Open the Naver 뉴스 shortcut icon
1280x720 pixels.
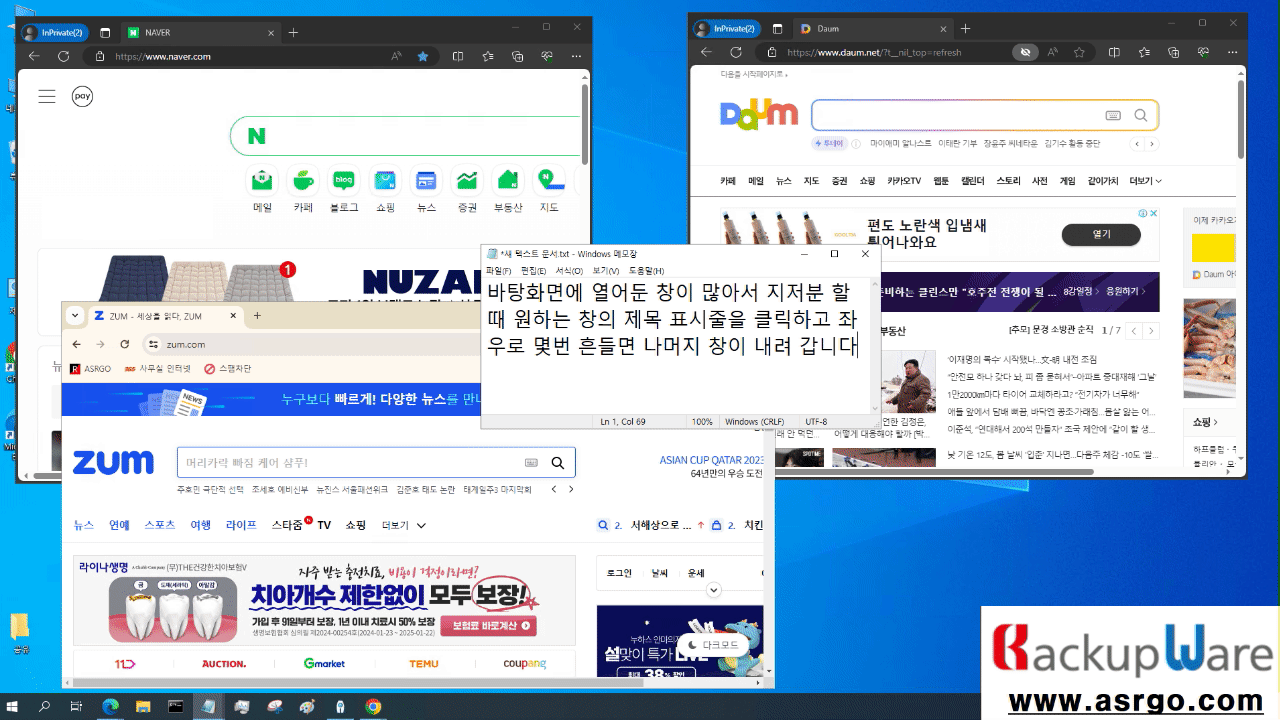[x=426, y=181]
